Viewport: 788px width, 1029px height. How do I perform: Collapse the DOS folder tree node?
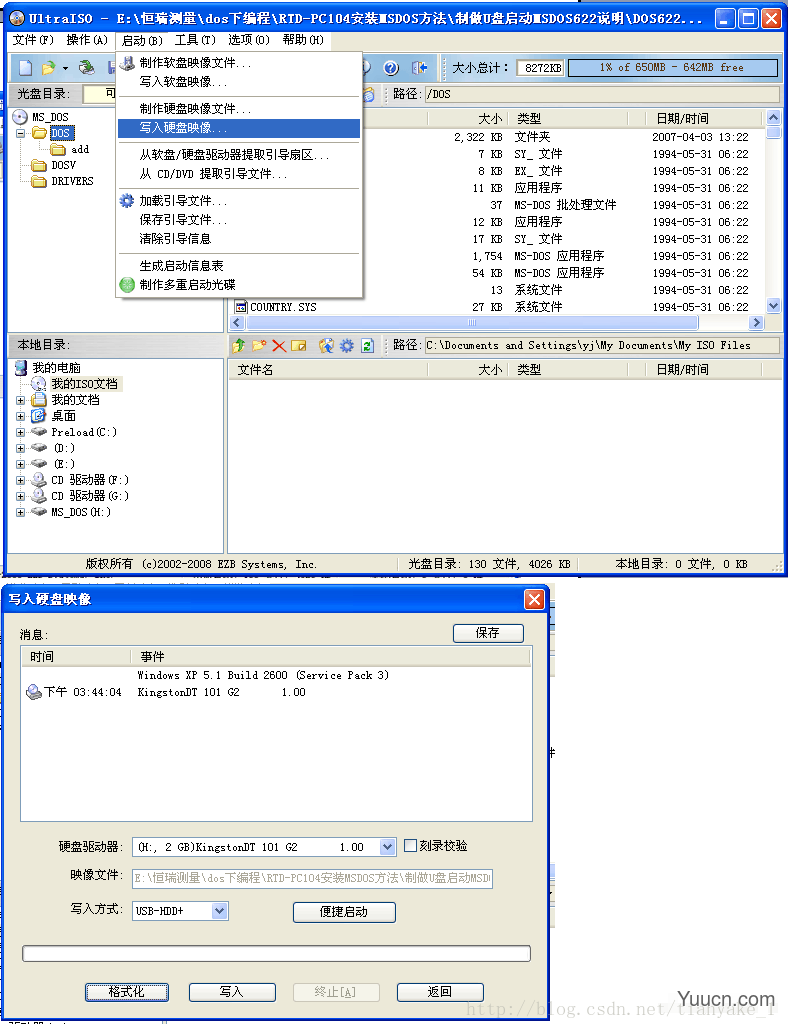20,133
